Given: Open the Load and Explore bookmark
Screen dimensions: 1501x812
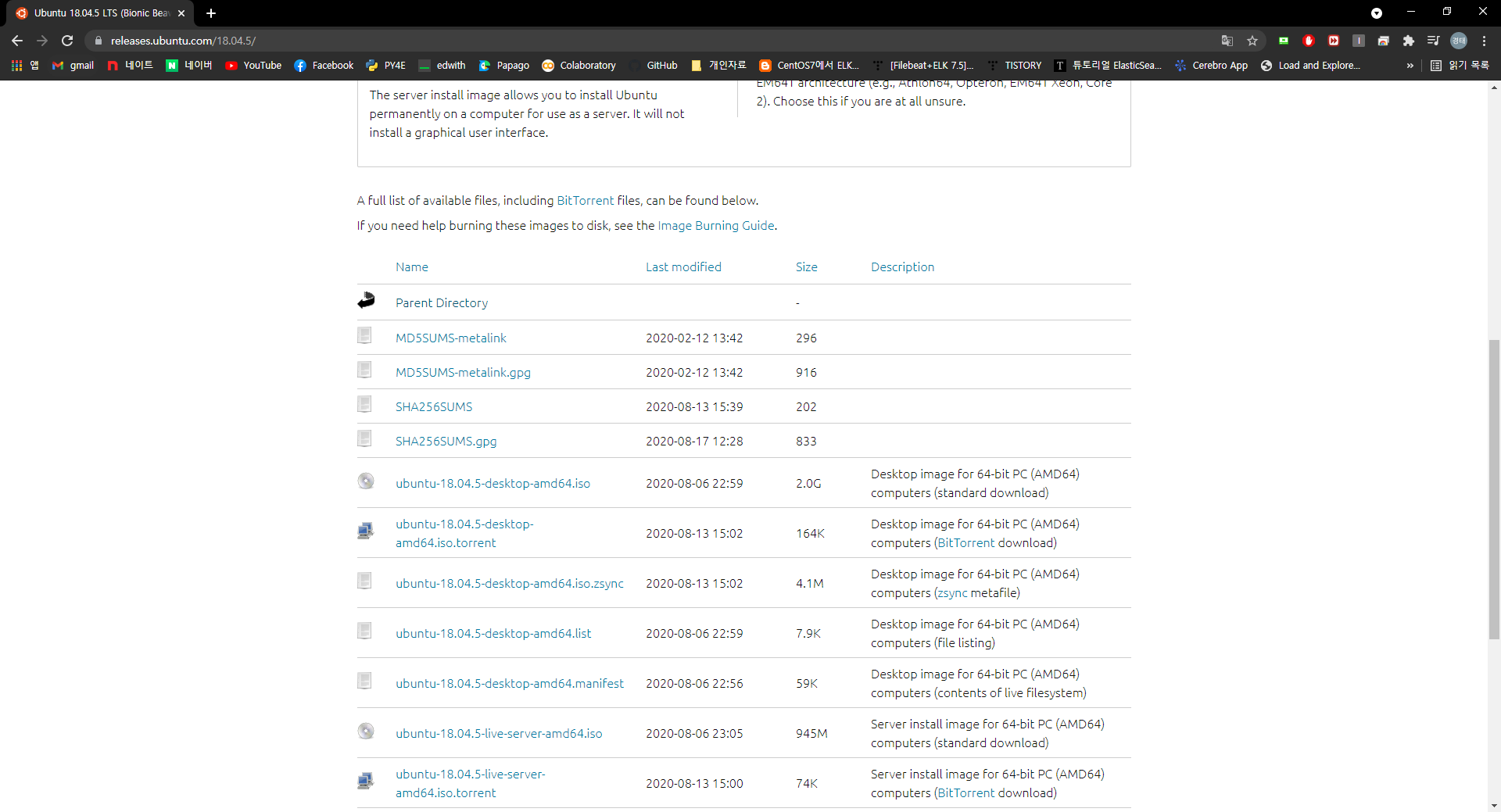Looking at the screenshot, I should pyautogui.click(x=1311, y=66).
